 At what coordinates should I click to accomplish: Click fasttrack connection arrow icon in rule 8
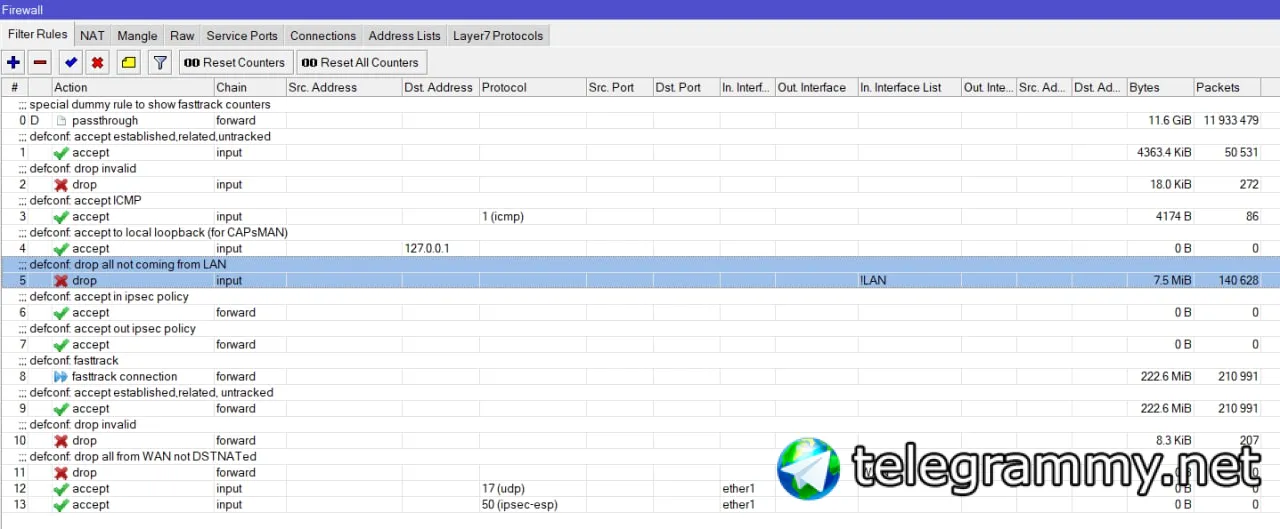tap(61, 376)
